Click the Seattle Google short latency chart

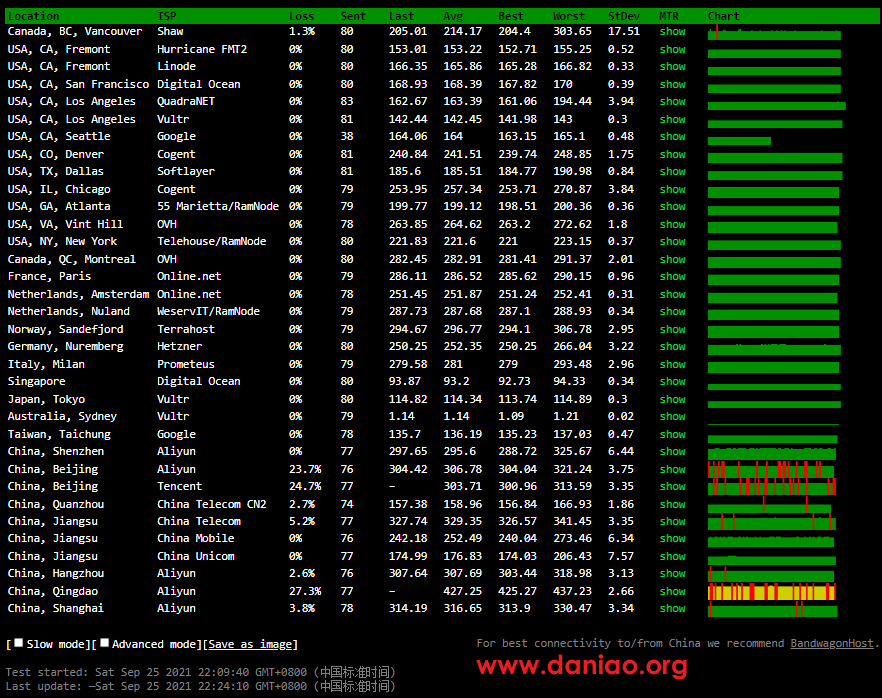pos(739,141)
